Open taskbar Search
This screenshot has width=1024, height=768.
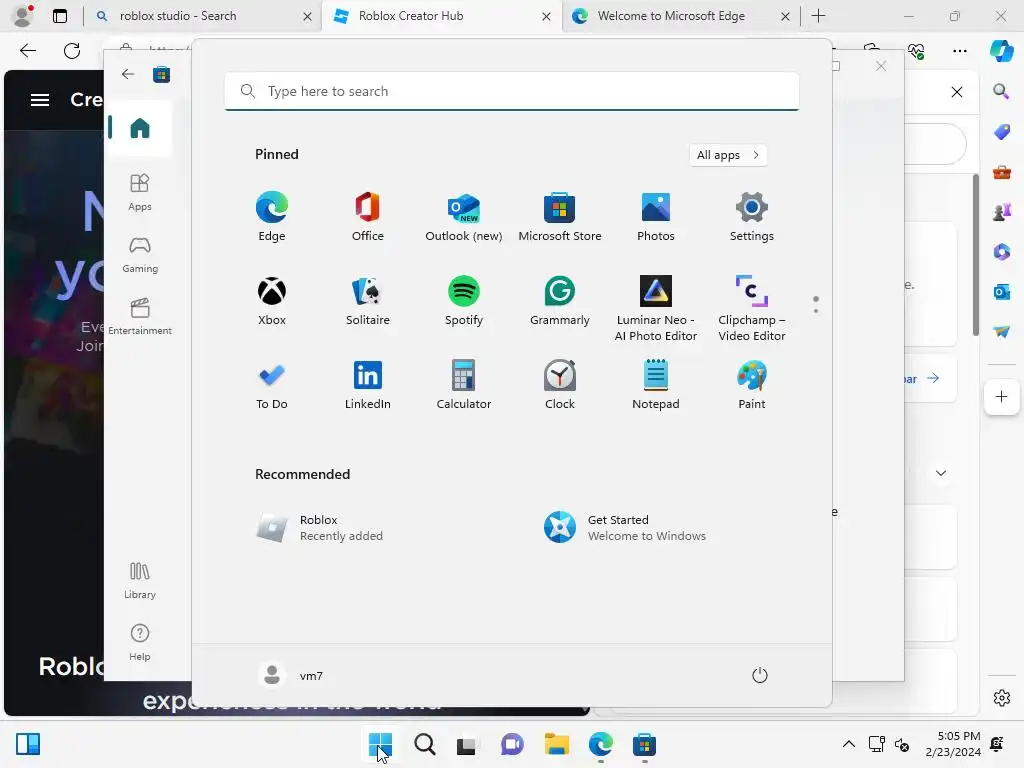click(424, 744)
